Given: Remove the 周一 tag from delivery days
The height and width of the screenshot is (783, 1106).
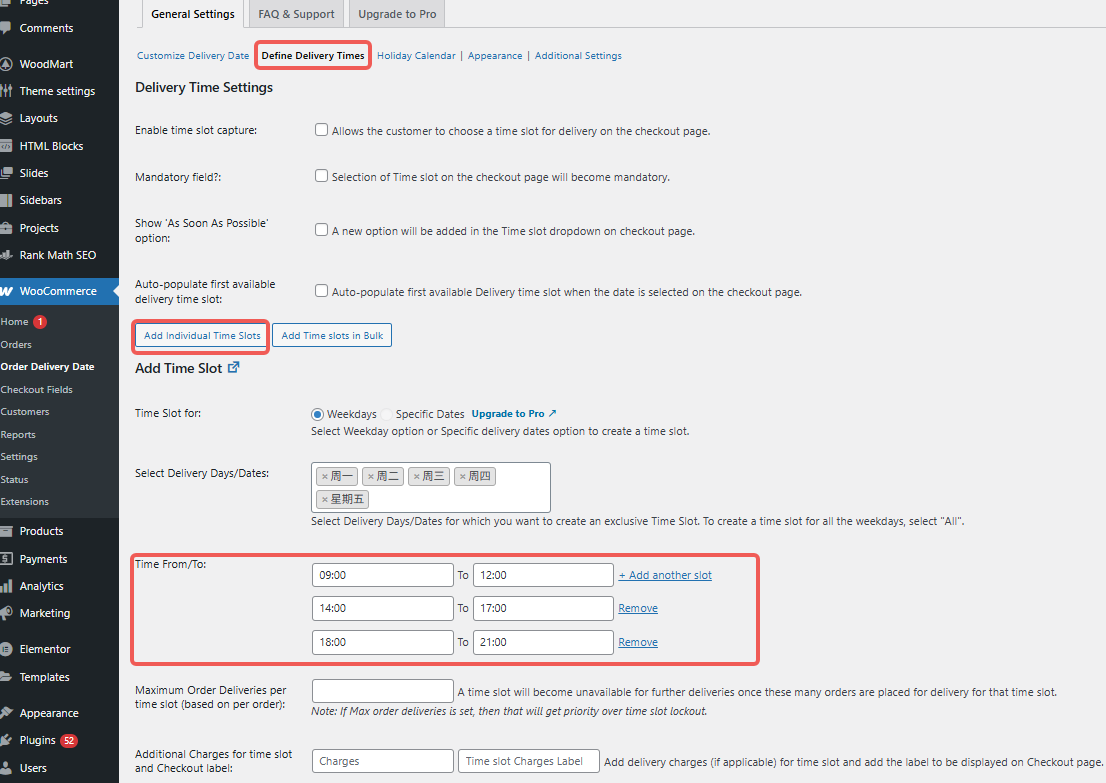Looking at the screenshot, I should pos(324,477).
